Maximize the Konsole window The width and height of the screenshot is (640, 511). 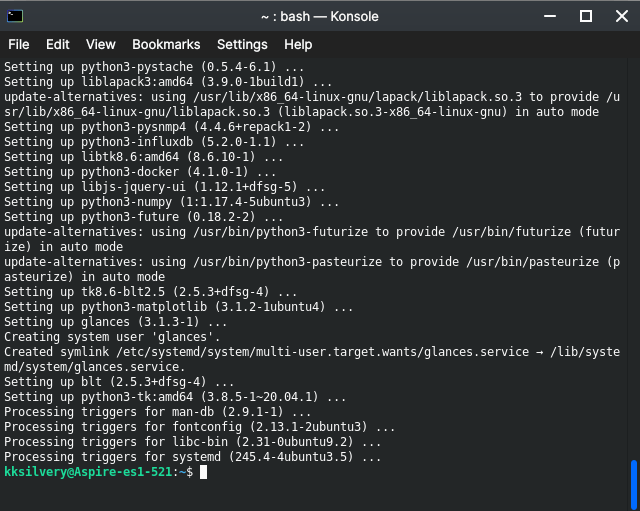(x=586, y=16)
